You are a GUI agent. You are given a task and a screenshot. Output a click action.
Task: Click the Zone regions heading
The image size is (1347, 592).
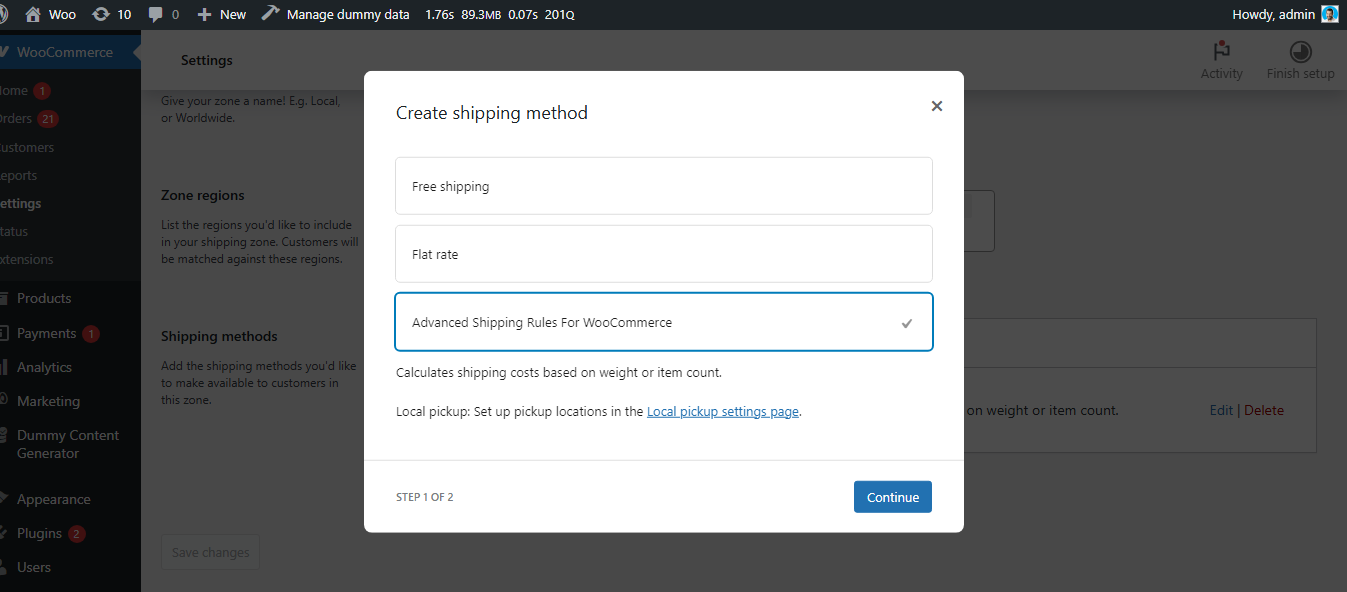pyautogui.click(x=203, y=195)
